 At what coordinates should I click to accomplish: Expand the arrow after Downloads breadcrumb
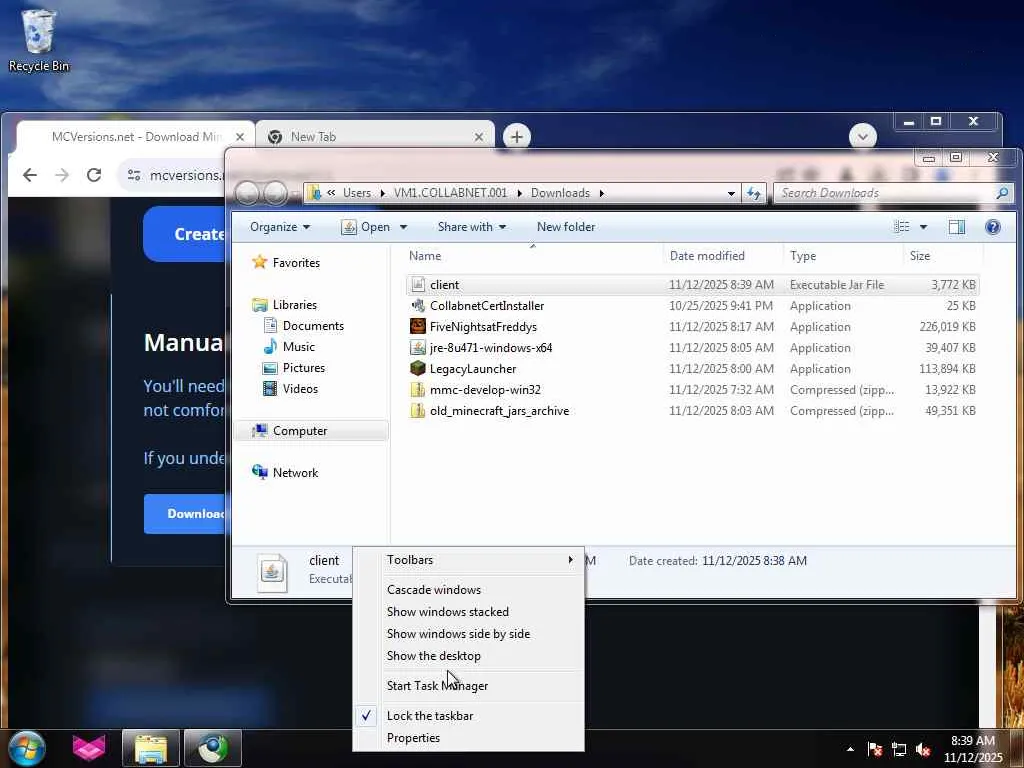(x=601, y=193)
